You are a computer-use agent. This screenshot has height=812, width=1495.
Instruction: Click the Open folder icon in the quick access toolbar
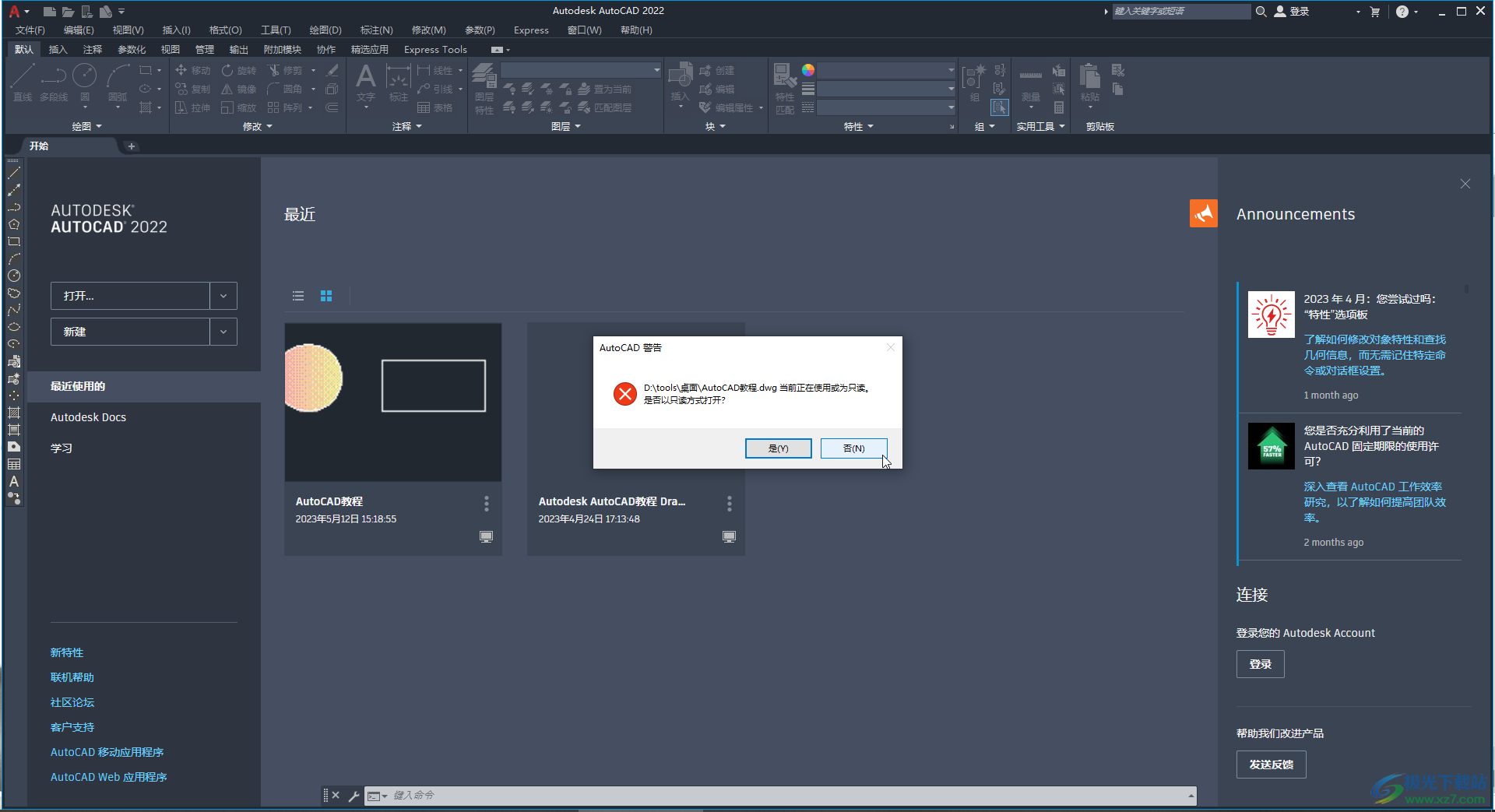click(68, 12)
